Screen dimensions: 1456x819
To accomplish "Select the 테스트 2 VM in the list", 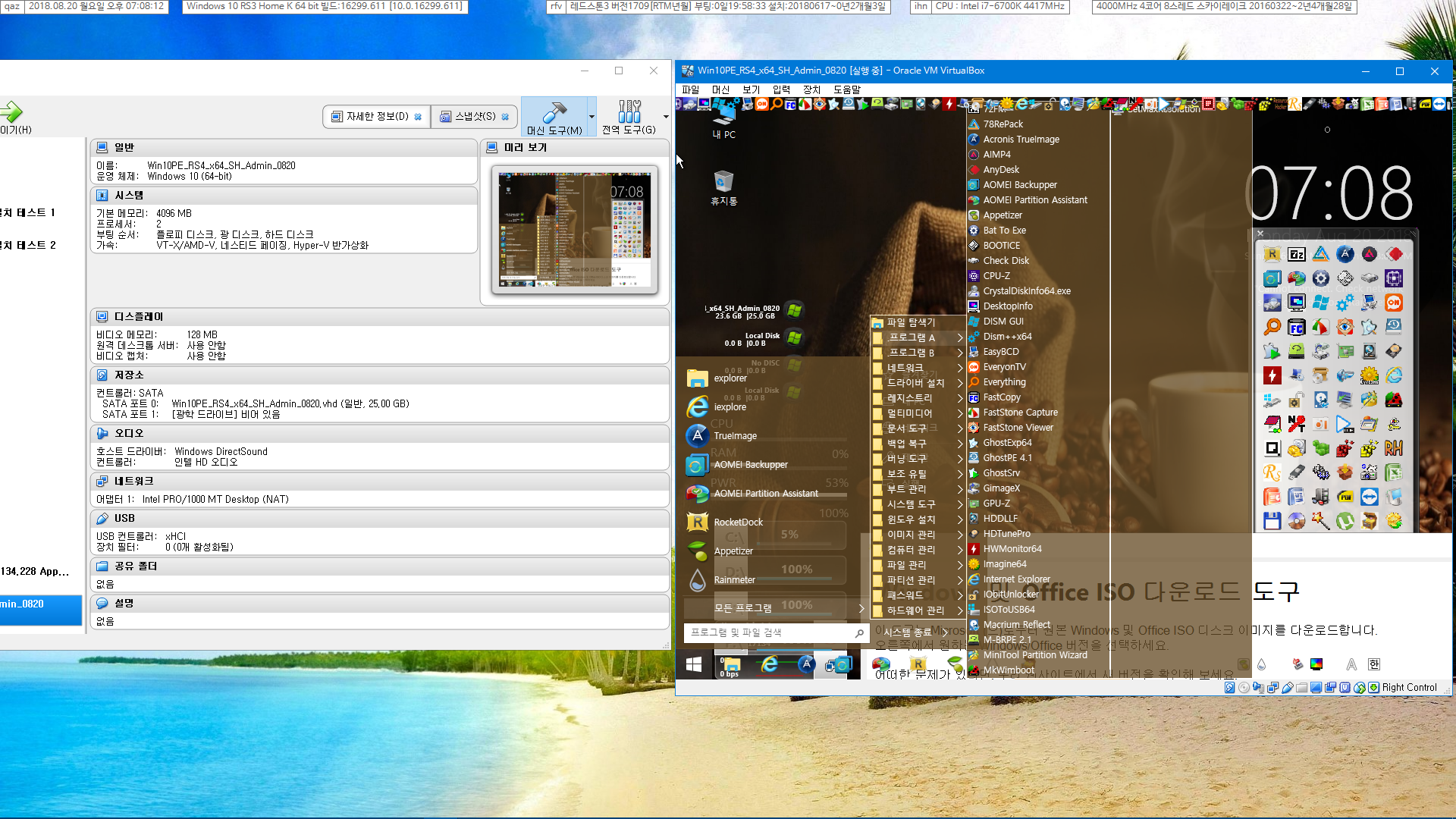I will [x=29, y=246].
